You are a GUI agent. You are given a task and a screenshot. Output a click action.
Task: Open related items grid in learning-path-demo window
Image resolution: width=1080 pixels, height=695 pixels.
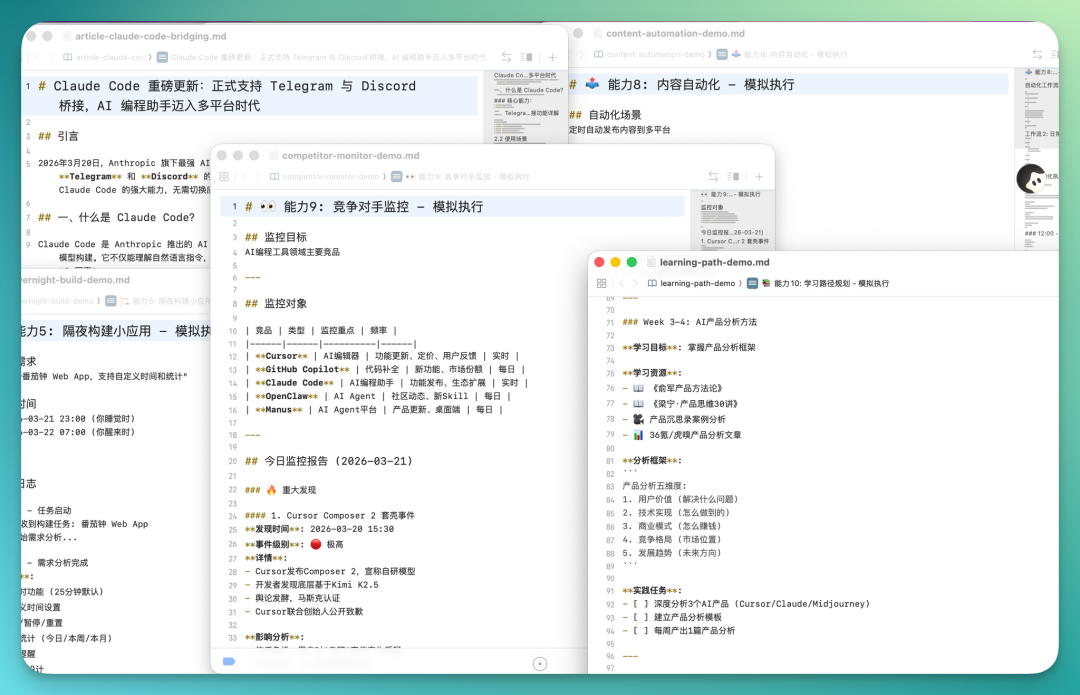[601, 283]
